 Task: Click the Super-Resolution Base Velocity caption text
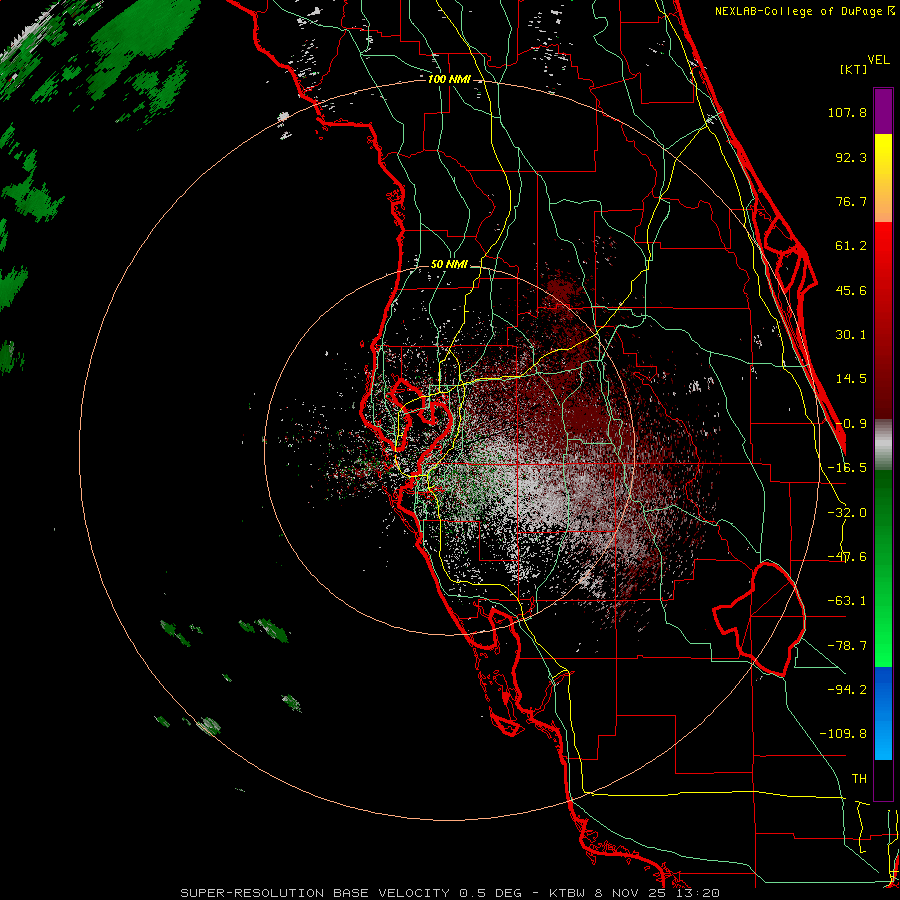click(x=450, y=893)
